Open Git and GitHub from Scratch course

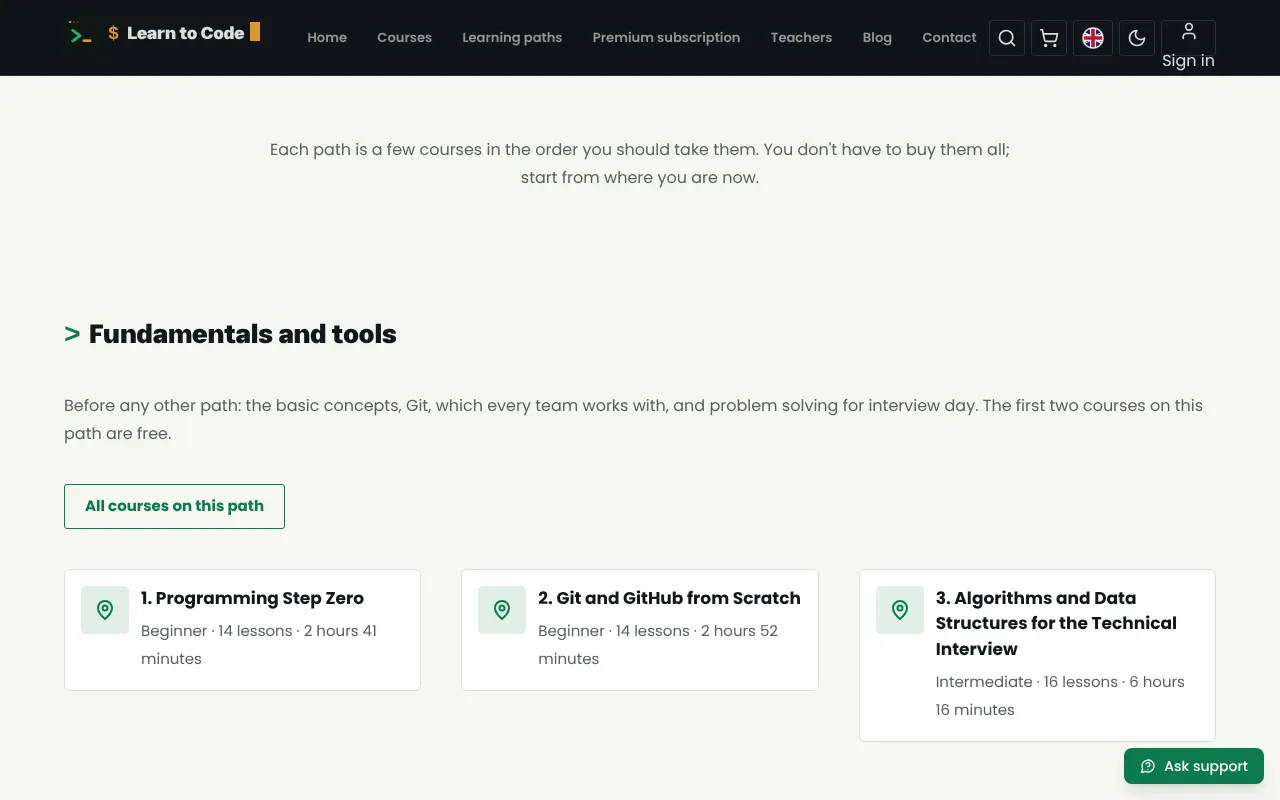(669, 598)
